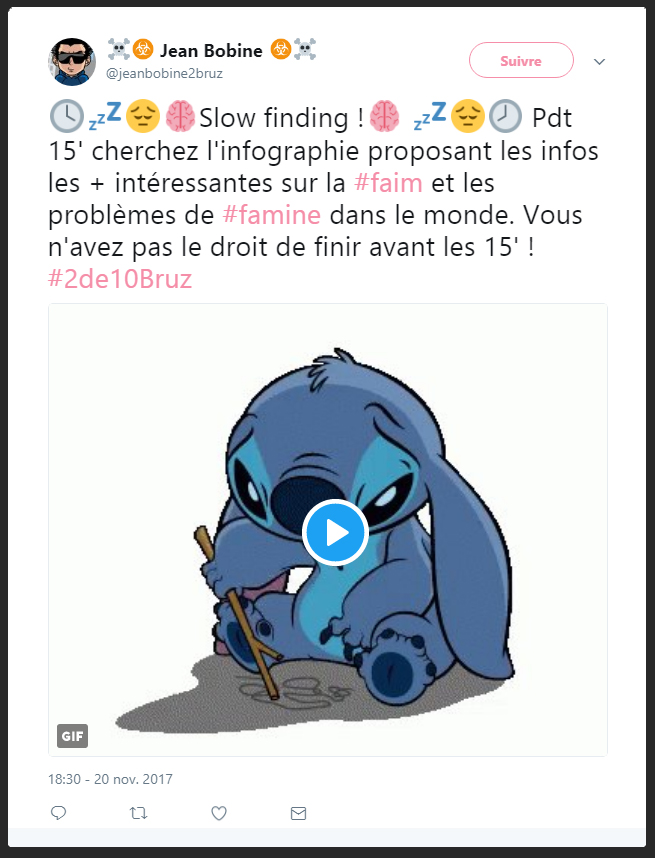Viewport: 655px width, 858px height.
Task: Click the skull emoji after the Jean Bobine name
Action: pos(305,50)
